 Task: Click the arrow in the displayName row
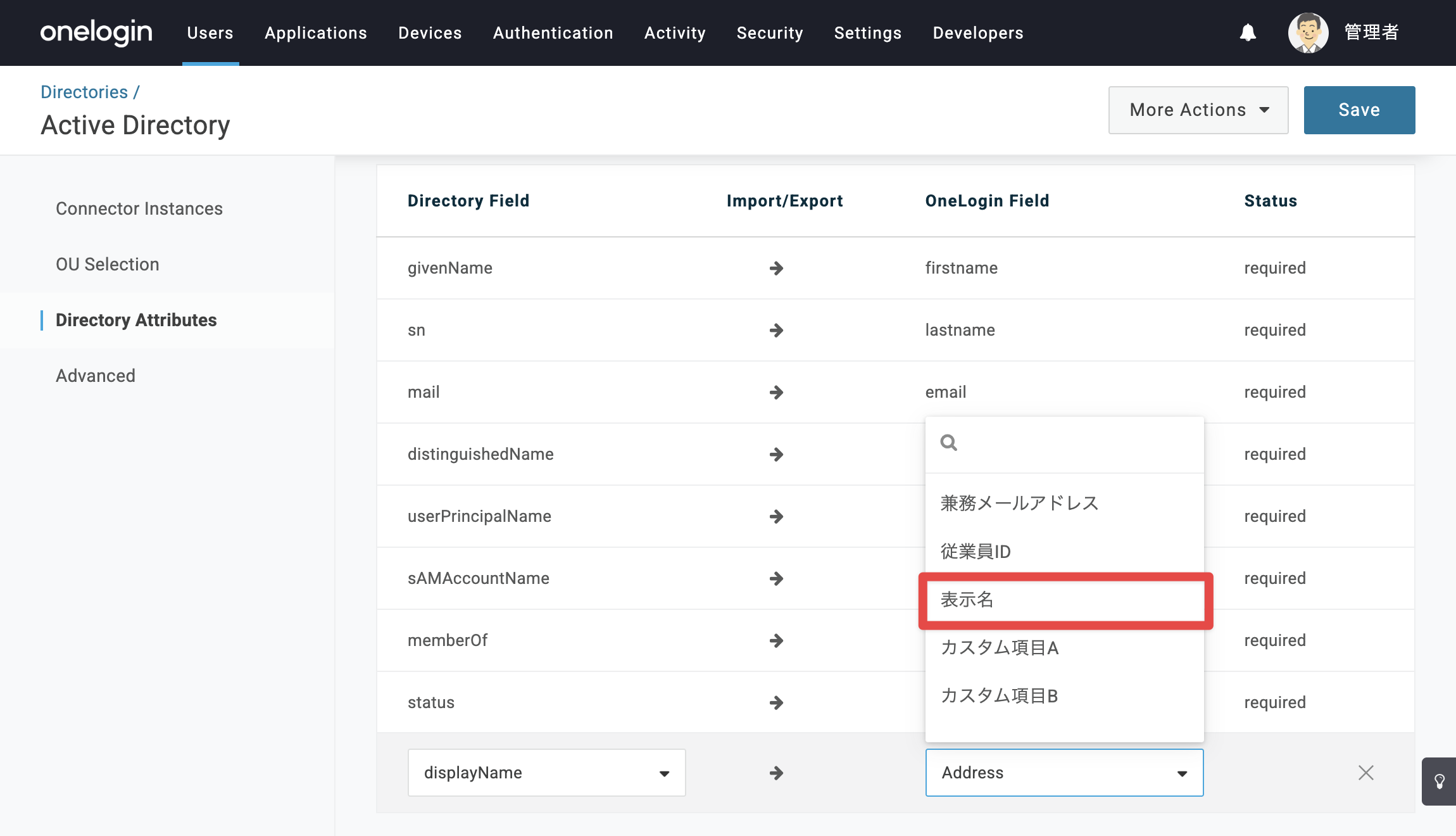[776, 773]
